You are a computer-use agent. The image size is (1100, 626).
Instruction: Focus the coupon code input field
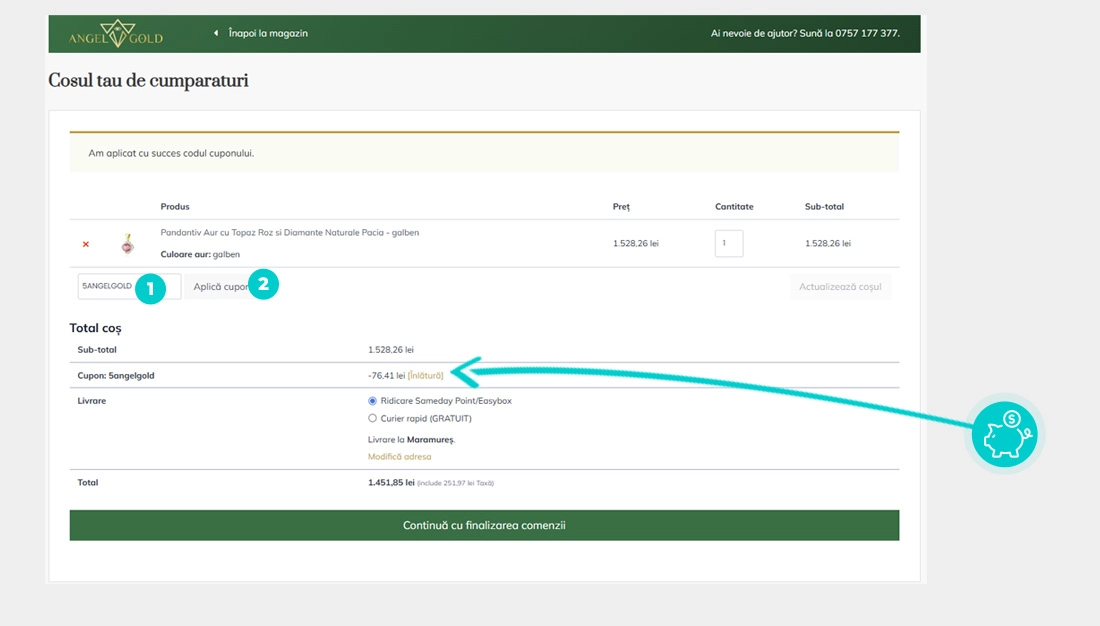[108, 287]
